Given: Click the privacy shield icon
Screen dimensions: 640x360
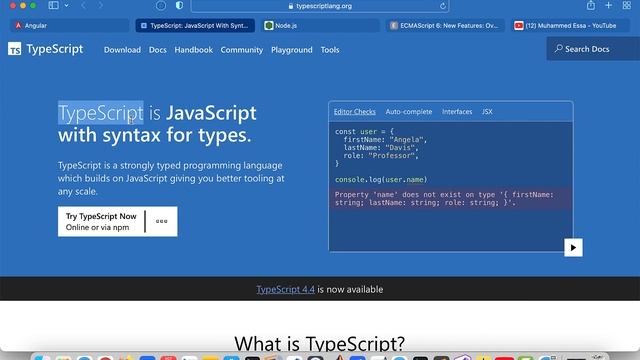Looking at the screenshot, I should pos(179,6).
